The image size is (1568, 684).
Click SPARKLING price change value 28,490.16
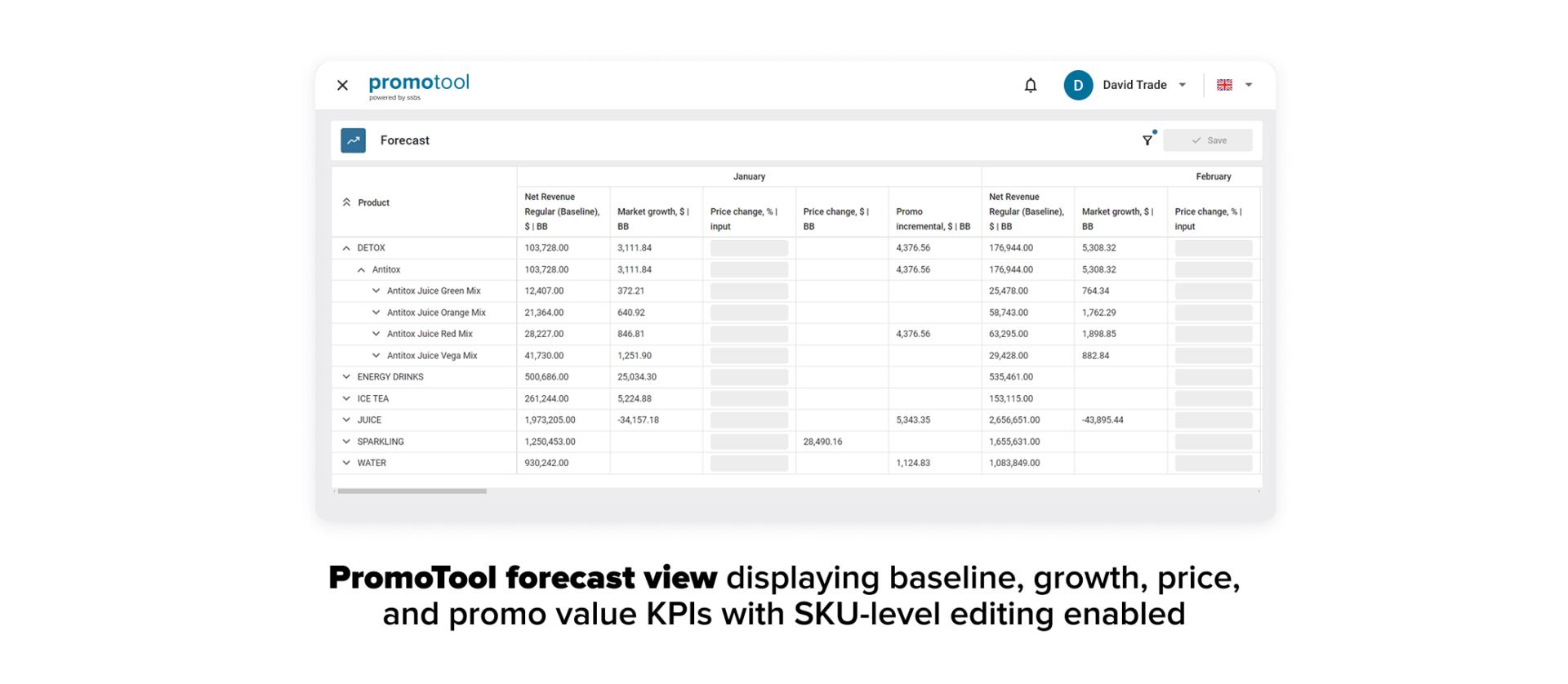click(822, 442)
